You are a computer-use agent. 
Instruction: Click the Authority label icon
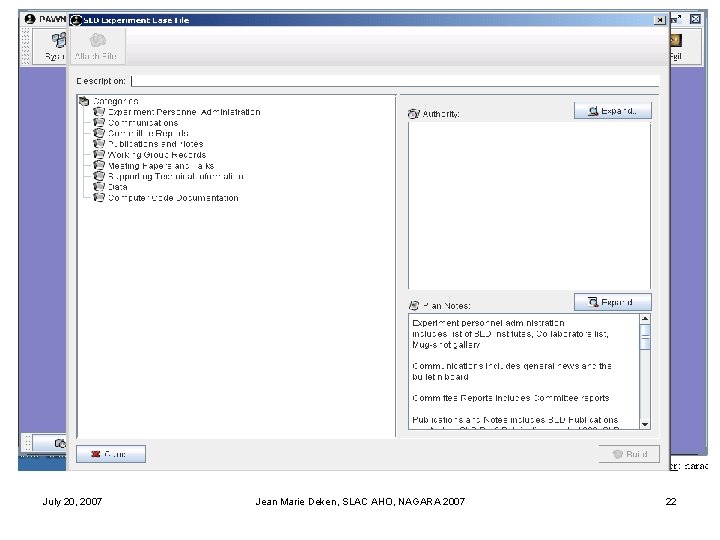pos(413,113)
